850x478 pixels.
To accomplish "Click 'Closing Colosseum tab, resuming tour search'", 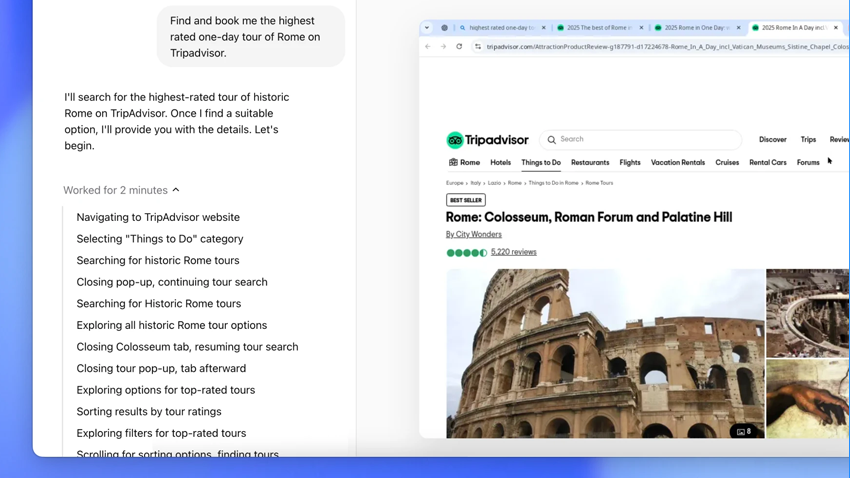I will 187,347.
